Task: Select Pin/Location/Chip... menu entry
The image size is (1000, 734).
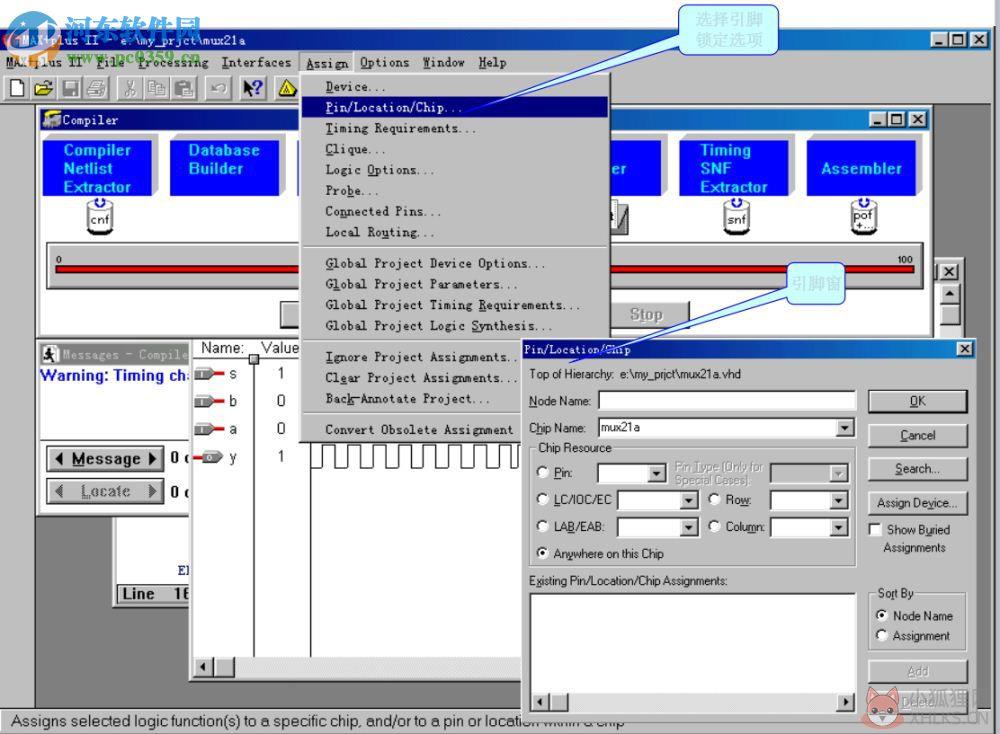Action: (455, 107)
